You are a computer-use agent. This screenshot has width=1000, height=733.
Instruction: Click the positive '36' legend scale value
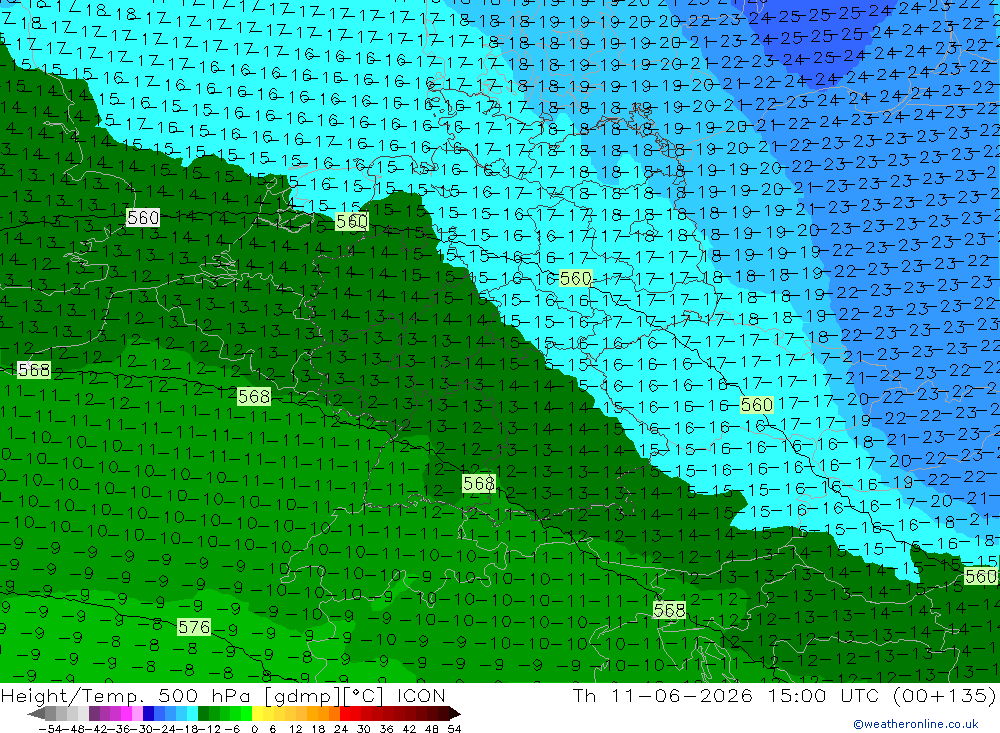point(386,729)
